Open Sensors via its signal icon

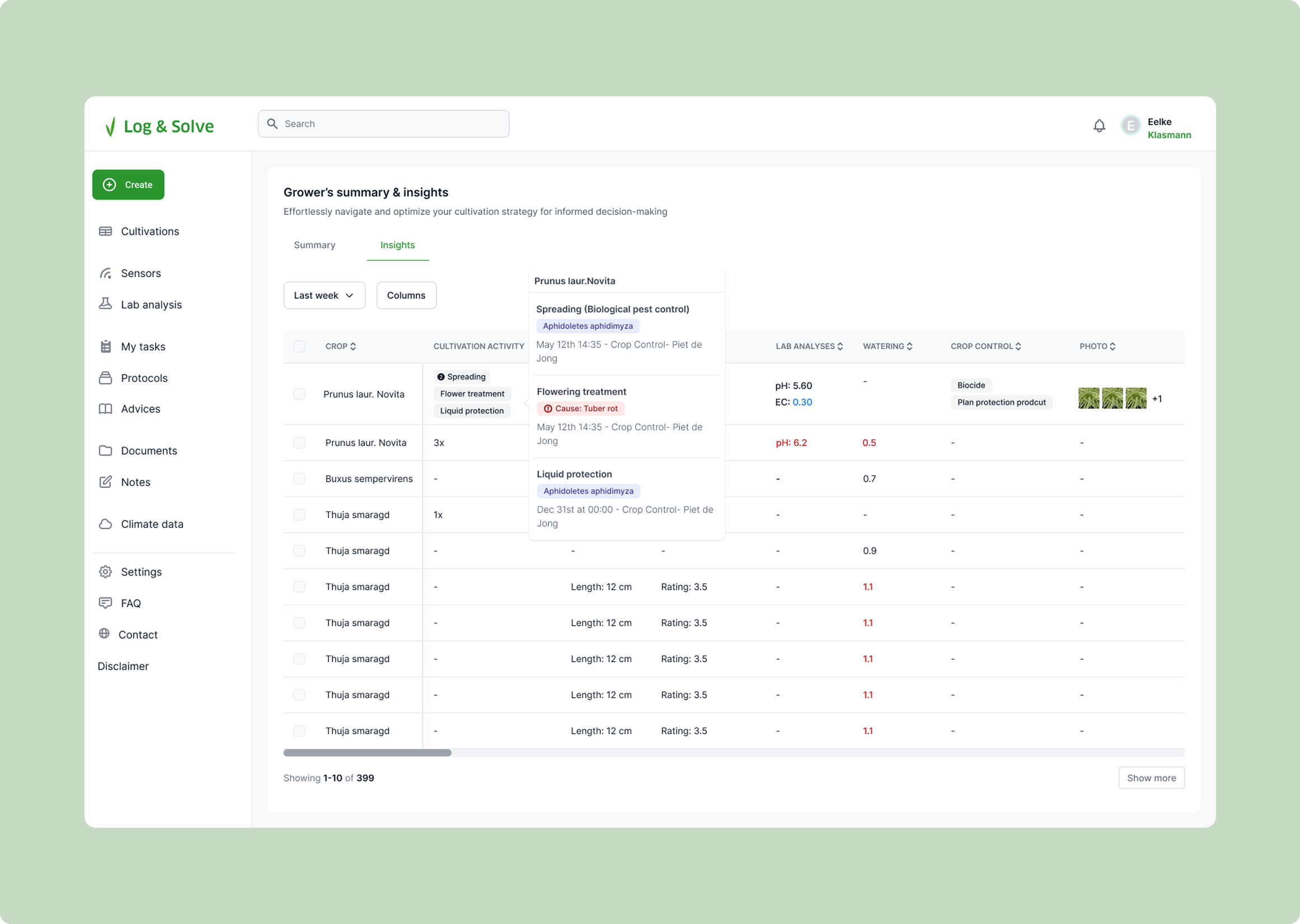pyautogui.click(x=105, y=273)
